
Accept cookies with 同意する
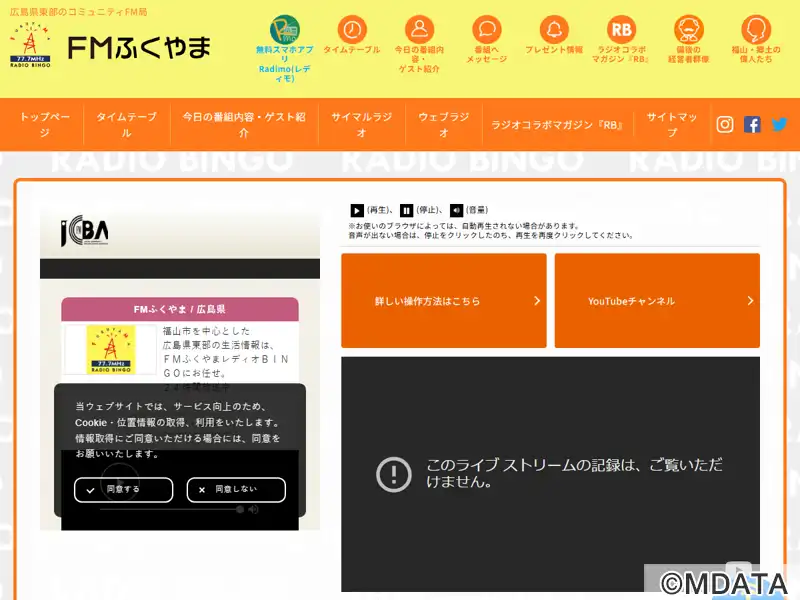pyautogui.click(x=123, y=490)
